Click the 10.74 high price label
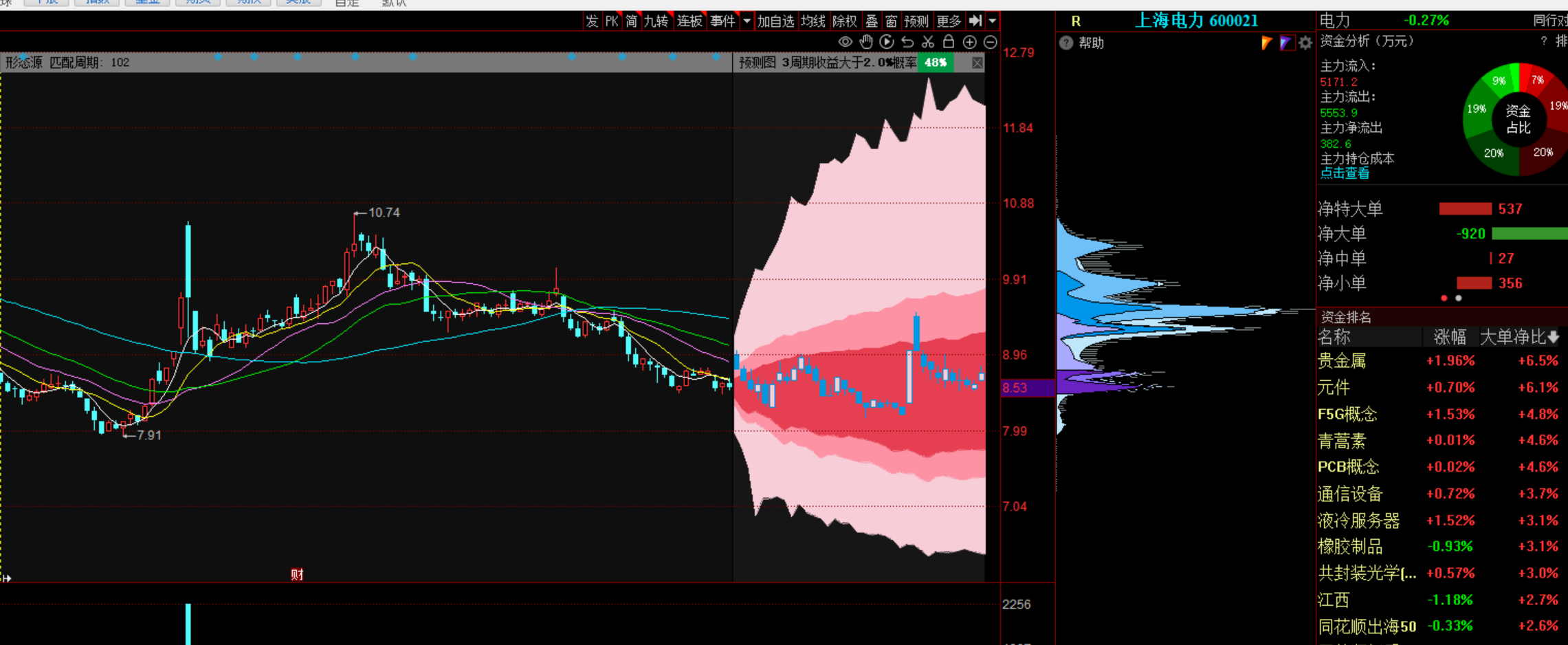This screenshot has width=1568, height=645. [384, 212]
